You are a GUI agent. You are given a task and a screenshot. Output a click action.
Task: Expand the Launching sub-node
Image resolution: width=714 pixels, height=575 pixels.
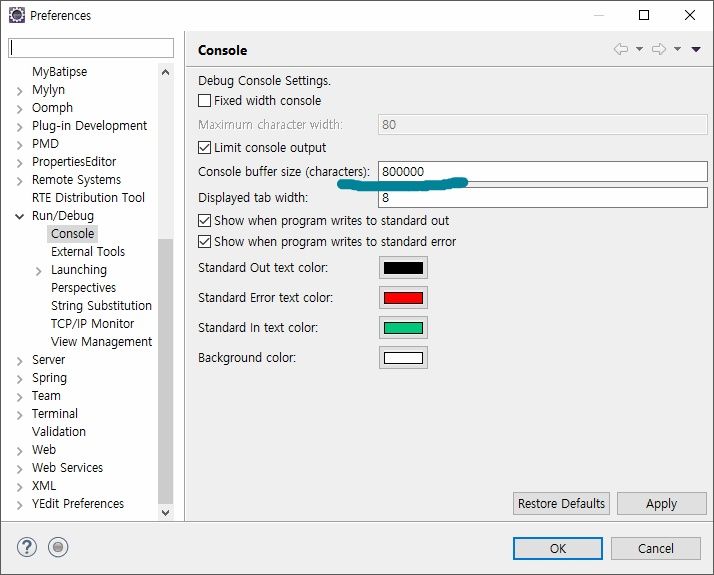pos(39,271)
